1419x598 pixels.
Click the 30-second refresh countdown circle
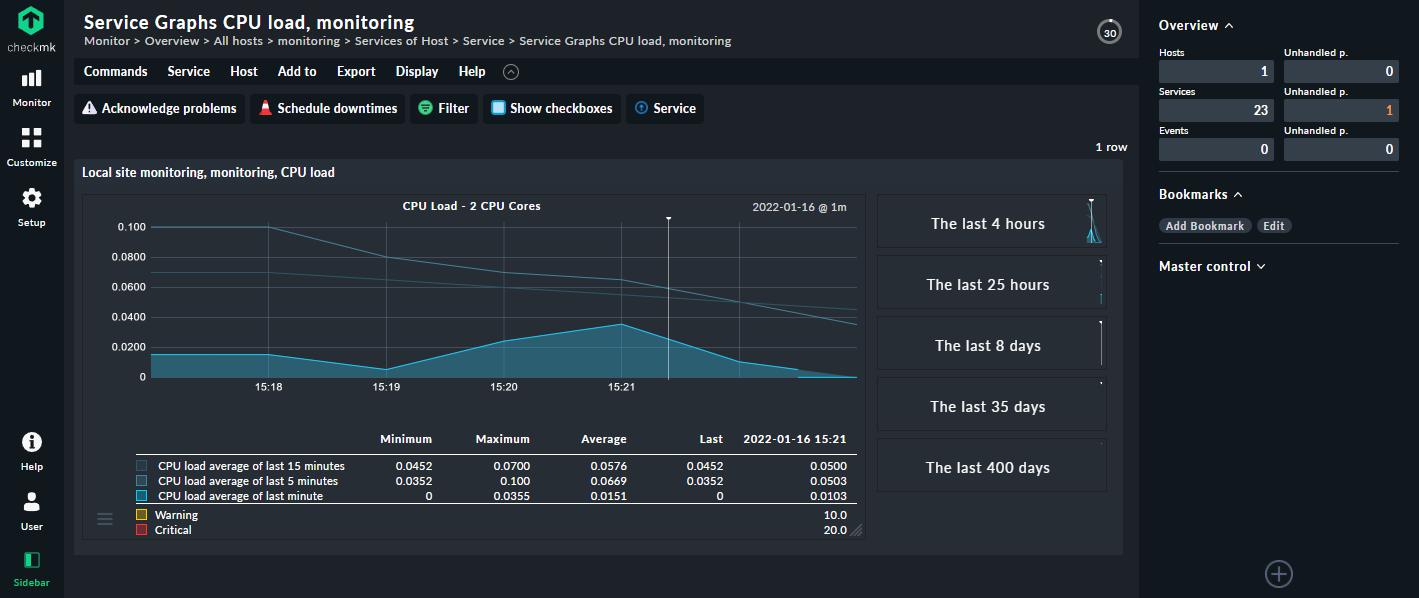[1108, 31]
